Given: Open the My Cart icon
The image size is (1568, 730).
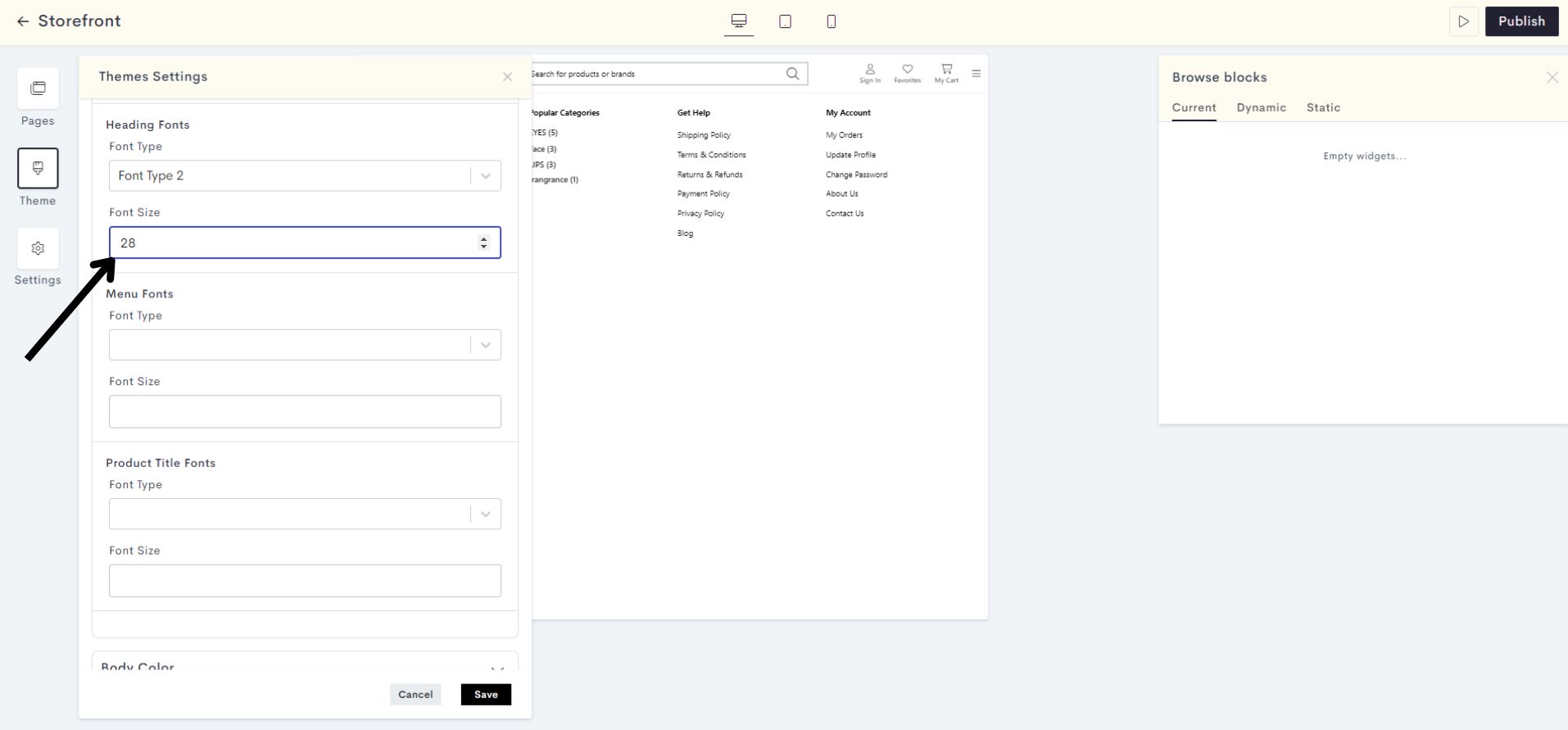Looking at the screenshot, I should 946,74.
